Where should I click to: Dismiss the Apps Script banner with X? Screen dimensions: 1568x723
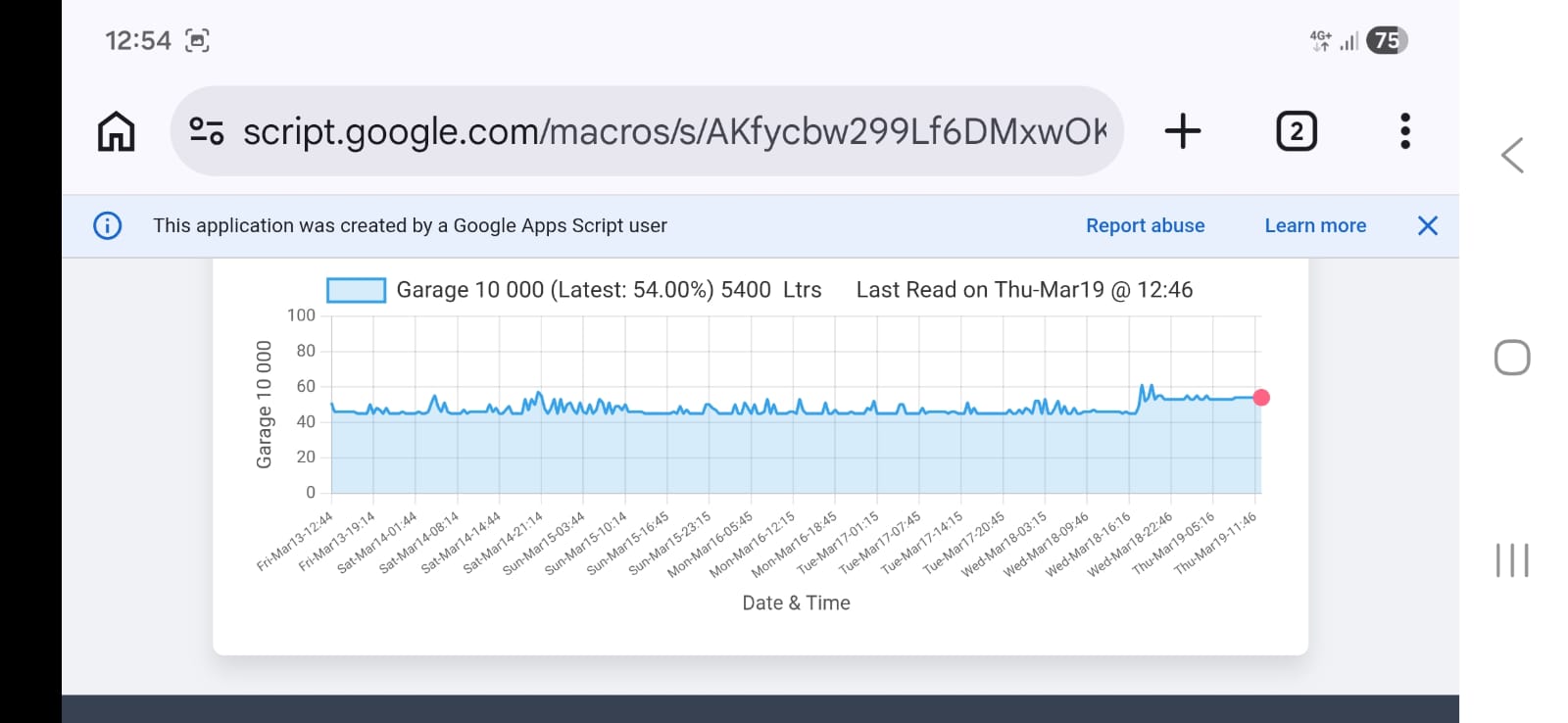[1428, 225]
